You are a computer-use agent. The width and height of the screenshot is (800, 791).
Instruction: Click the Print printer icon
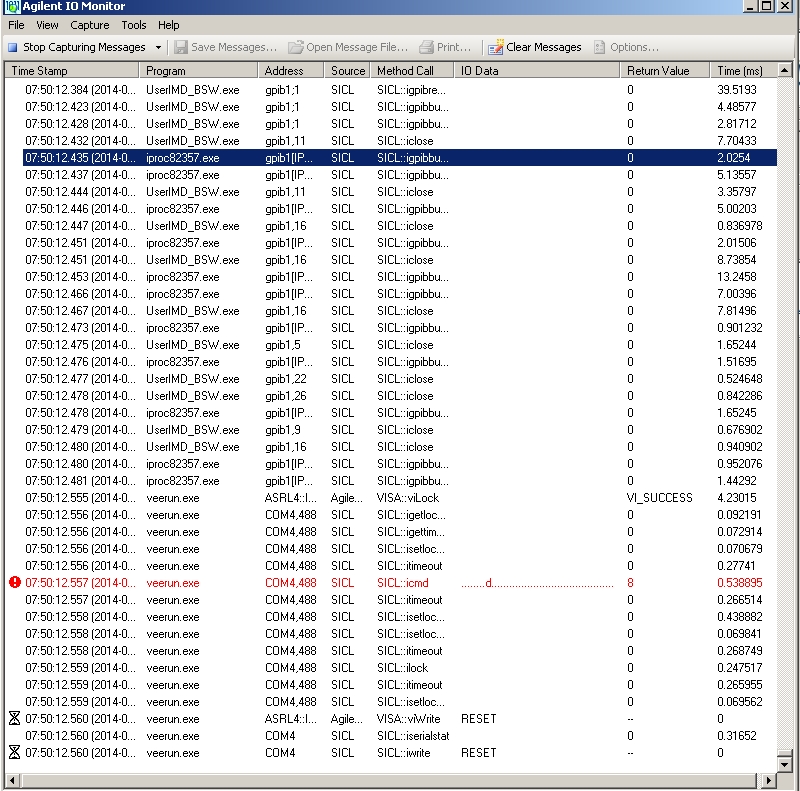[x=426, y=47]
